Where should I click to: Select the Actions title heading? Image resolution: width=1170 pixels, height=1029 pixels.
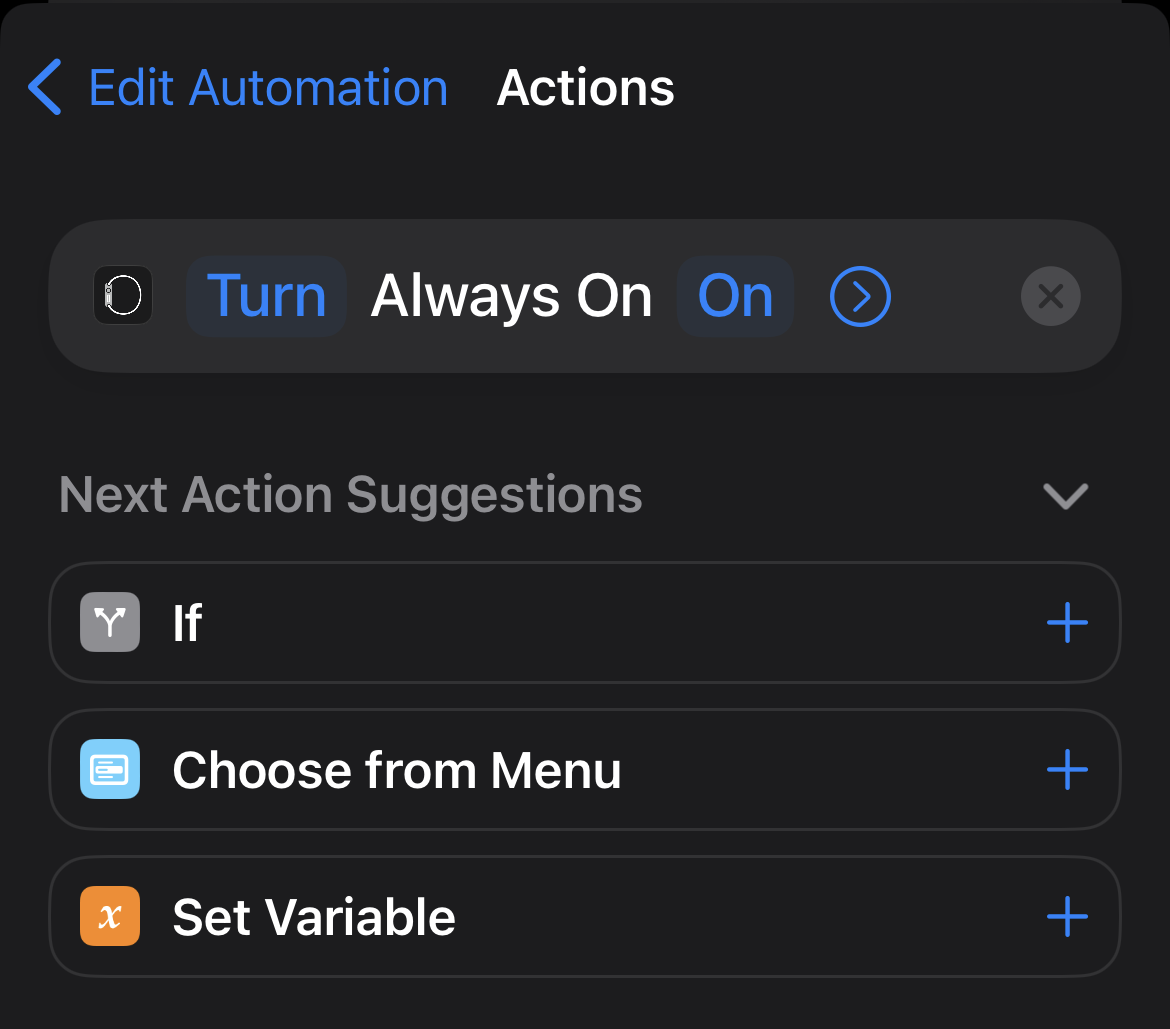click(x=585, y=88)
